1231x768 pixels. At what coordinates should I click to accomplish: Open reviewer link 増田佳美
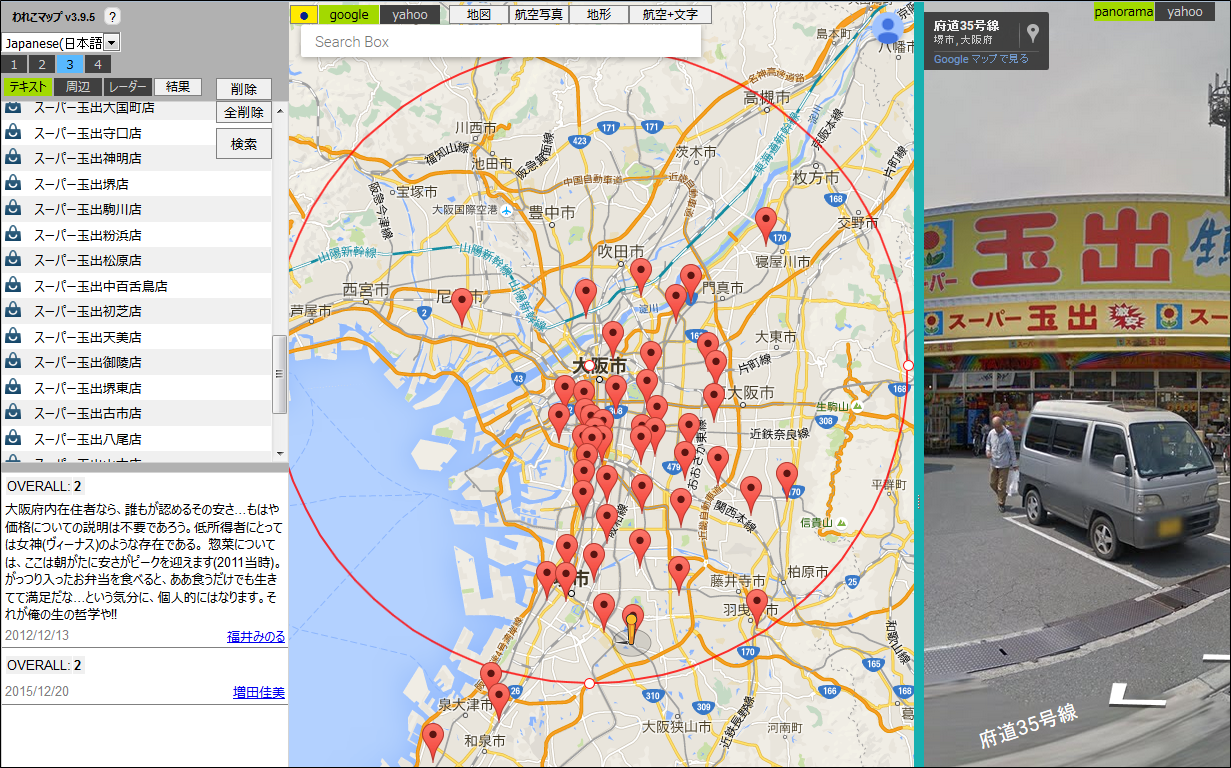[259, 692]
